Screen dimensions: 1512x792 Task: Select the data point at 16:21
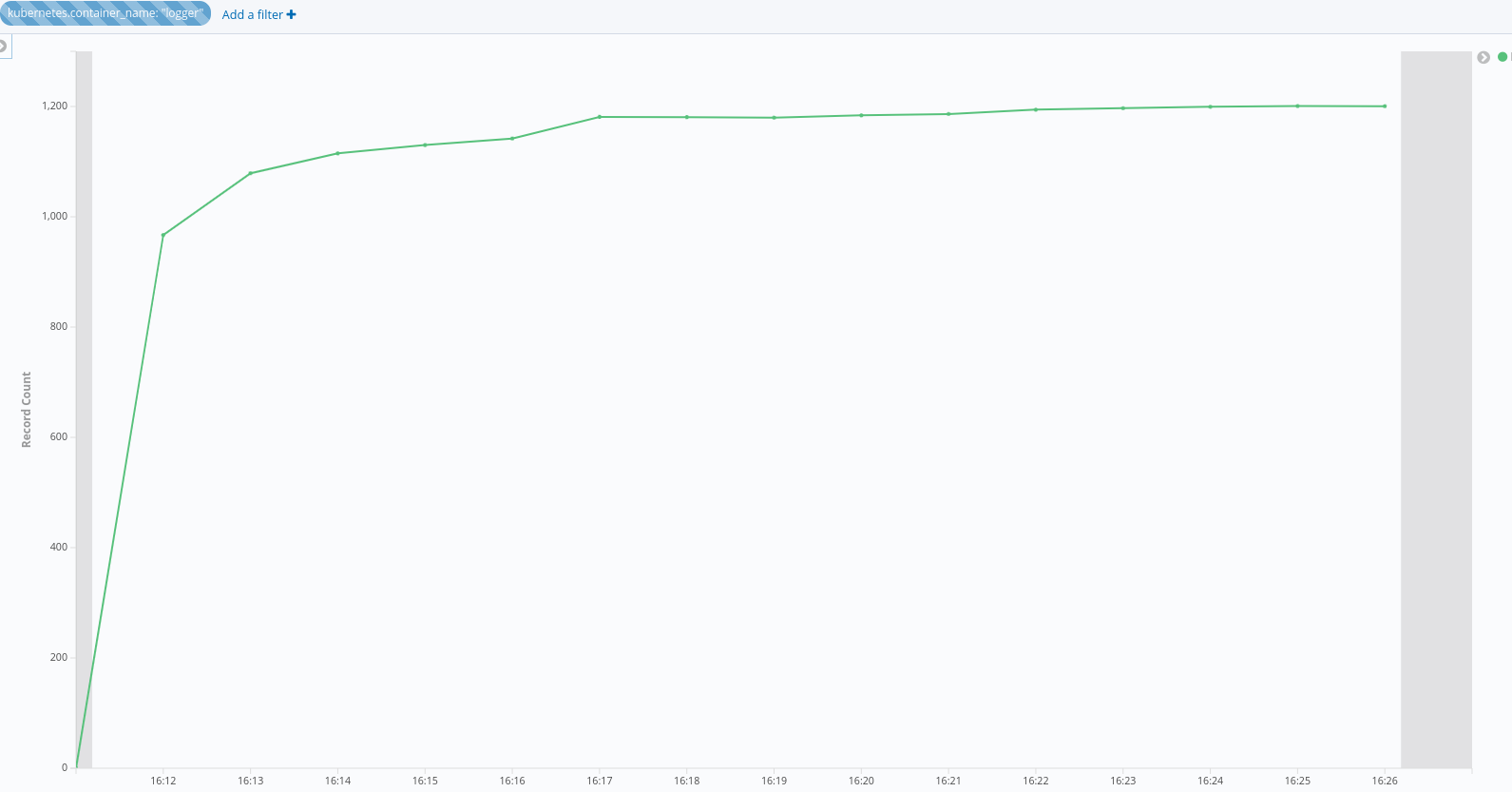pyautogui.click(x=948, y=114)
